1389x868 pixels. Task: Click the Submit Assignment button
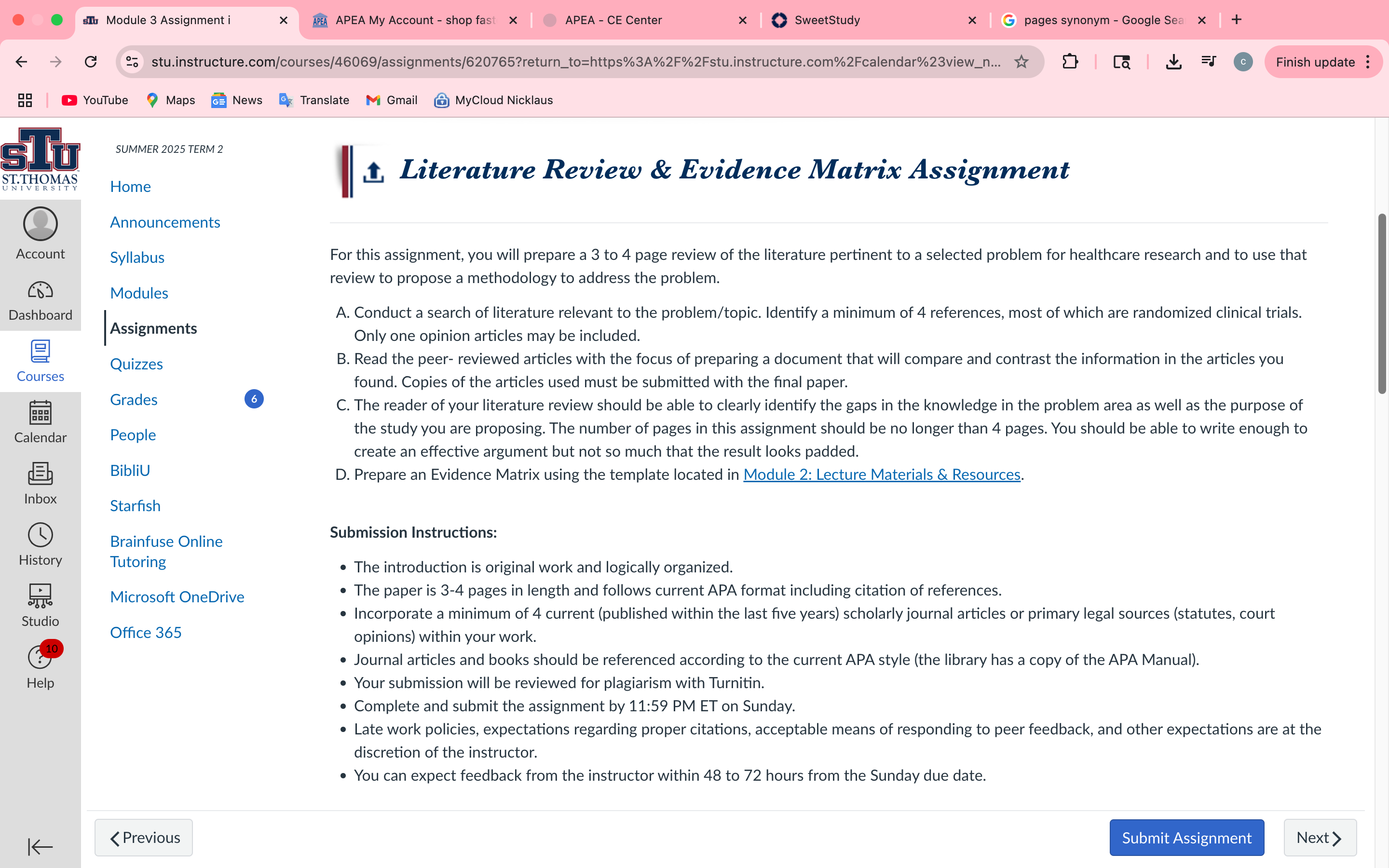click(x=1186, y=838)
